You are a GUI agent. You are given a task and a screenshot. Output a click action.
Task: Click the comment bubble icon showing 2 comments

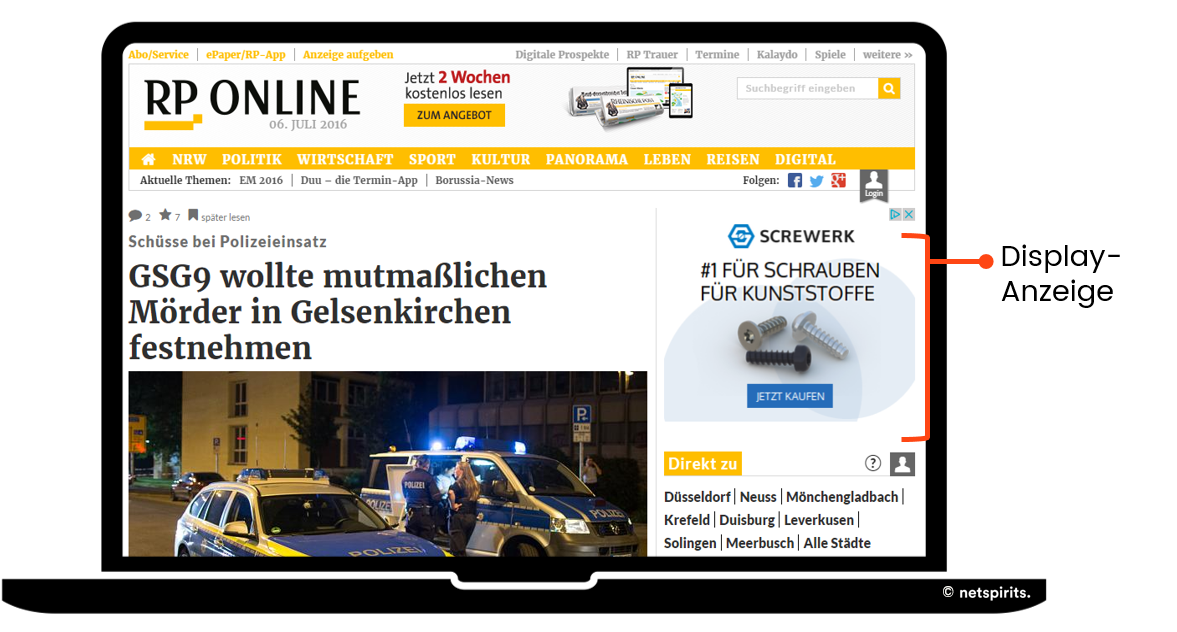[133, 215]
